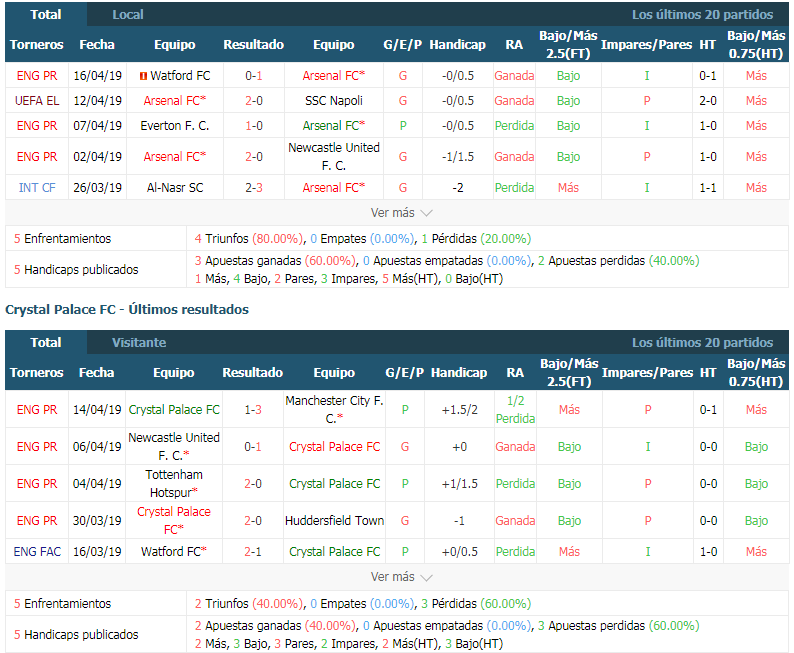The height and width of the screenshot is (653, 794).
Task: Click the 1-3 result for Crystal Palace vs Manchester City
Action: point(252,409)
